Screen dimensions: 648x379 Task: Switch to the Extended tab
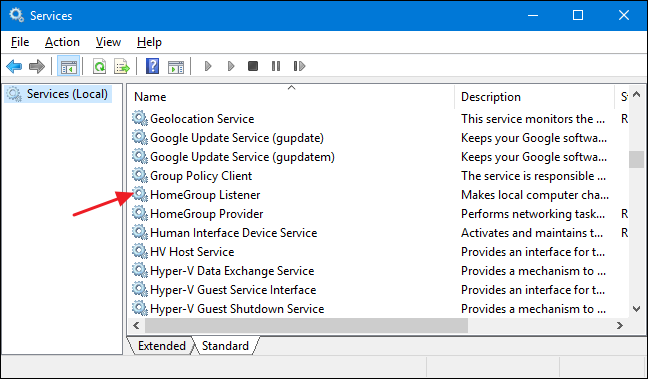[x=162, y=346]
